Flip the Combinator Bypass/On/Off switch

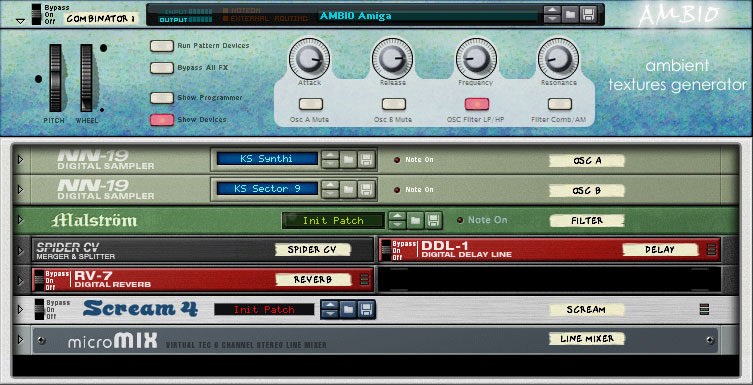[x=37, y=14]
